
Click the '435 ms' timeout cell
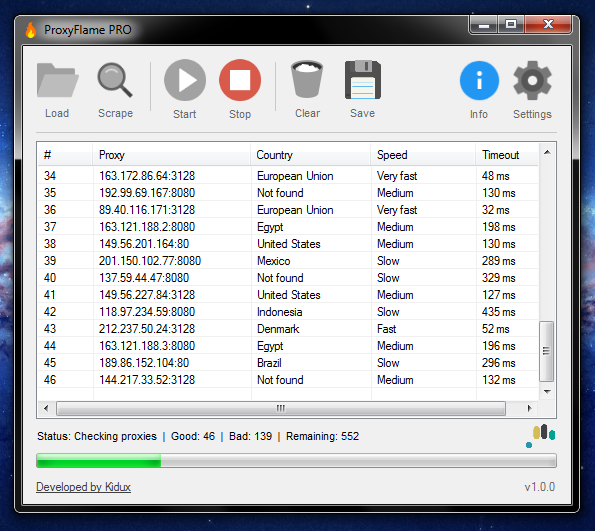[x=499, y=312]
